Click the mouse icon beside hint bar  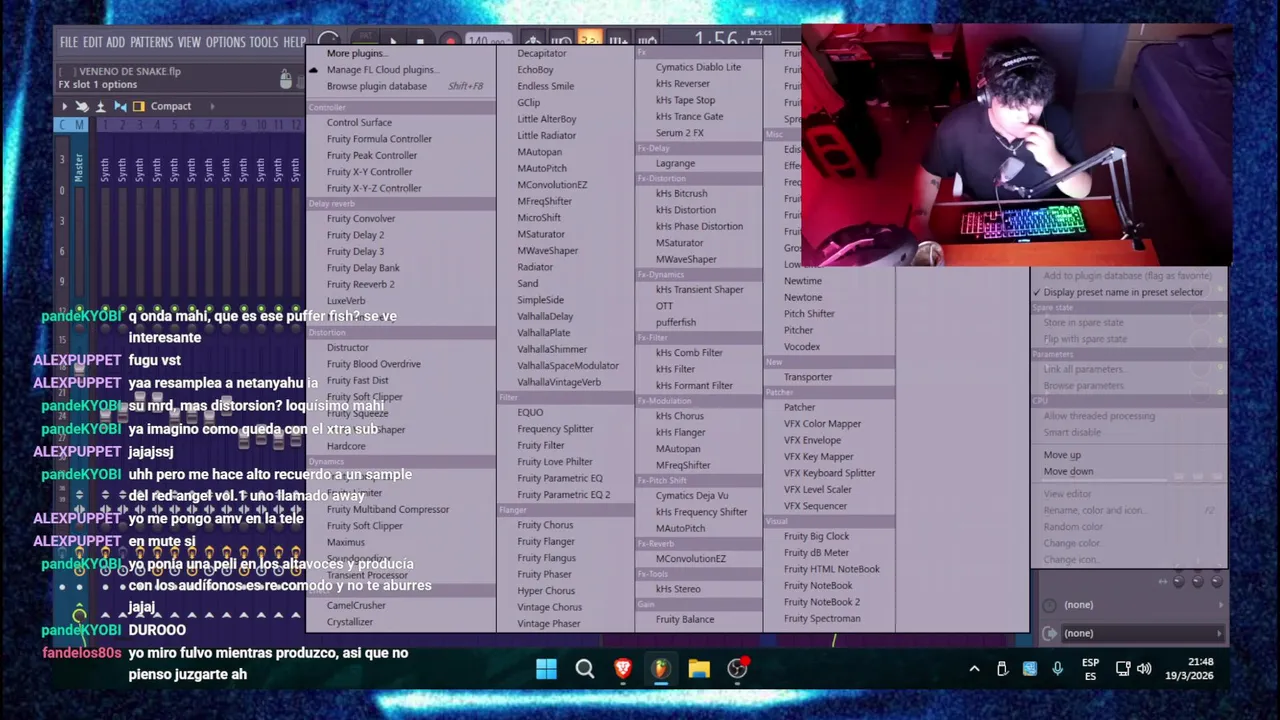coord(286,79)
